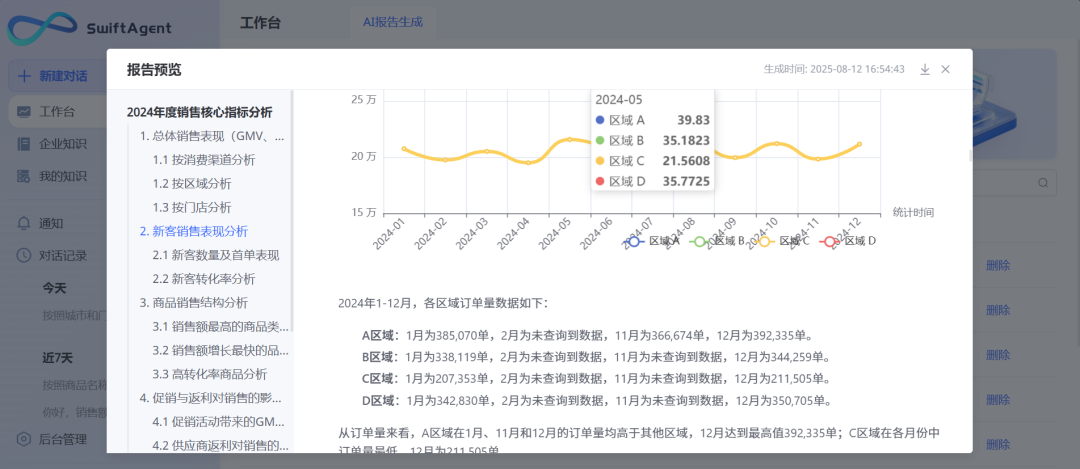The width and height of the screenshot is (1080, 469).
Task: Click the SwiftAgent infinity logo
Action: 42,30
